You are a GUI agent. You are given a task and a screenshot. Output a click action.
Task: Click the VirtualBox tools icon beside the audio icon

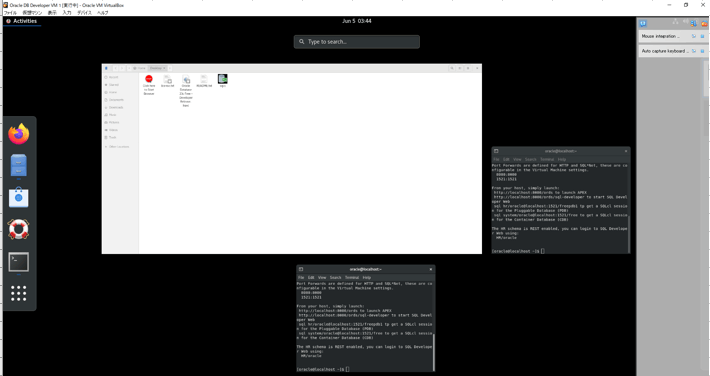[693, 23]
